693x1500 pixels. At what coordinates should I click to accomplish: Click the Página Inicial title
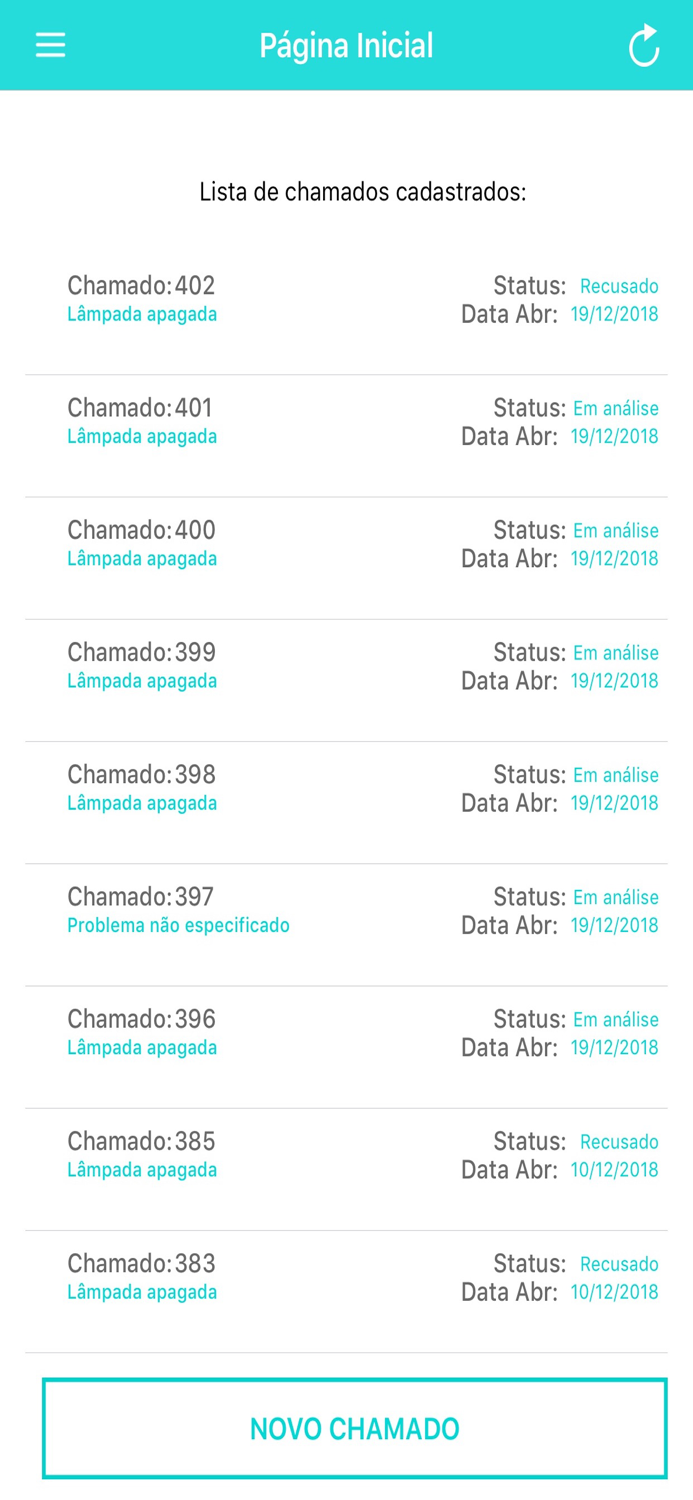click(346, 44)
